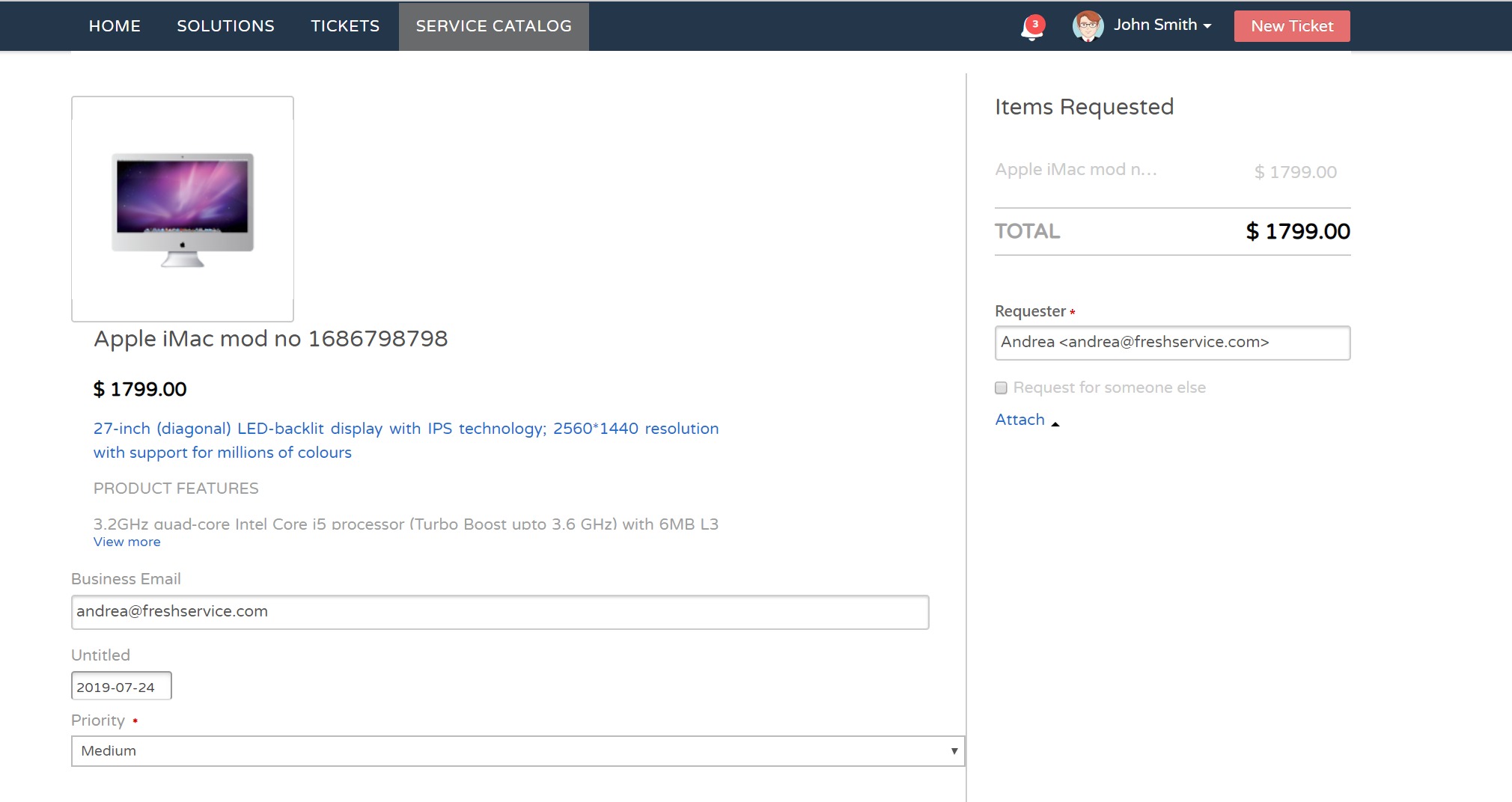Go to the HOME tab
The height and width of the screenshot is (802, 1512).
(x=115, y=26)
